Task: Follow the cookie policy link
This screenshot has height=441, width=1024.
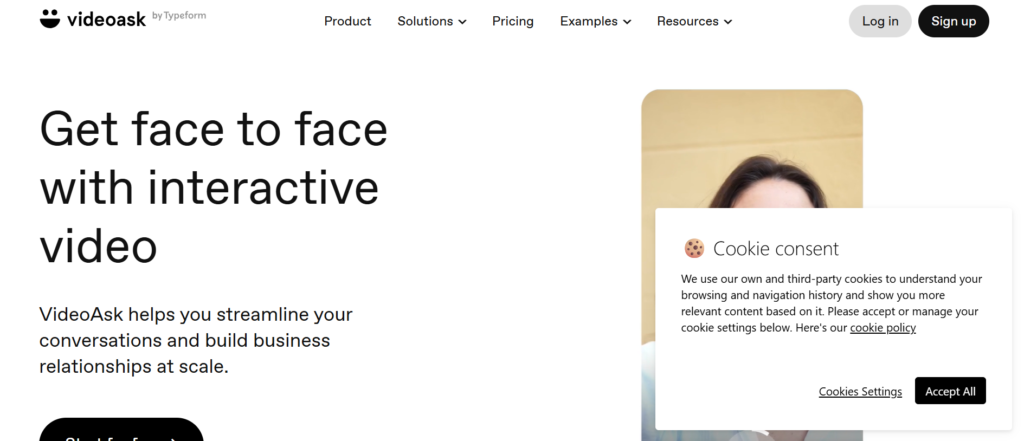Action: (x=883, y=328)
